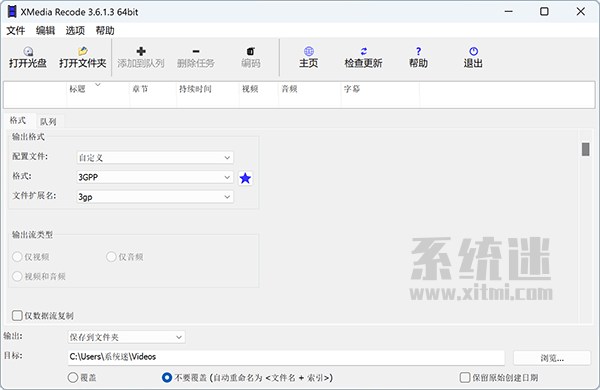Click the 添加到队列 plus icon
The width and height of the screenshot is (600, 390).
(141, 51)
